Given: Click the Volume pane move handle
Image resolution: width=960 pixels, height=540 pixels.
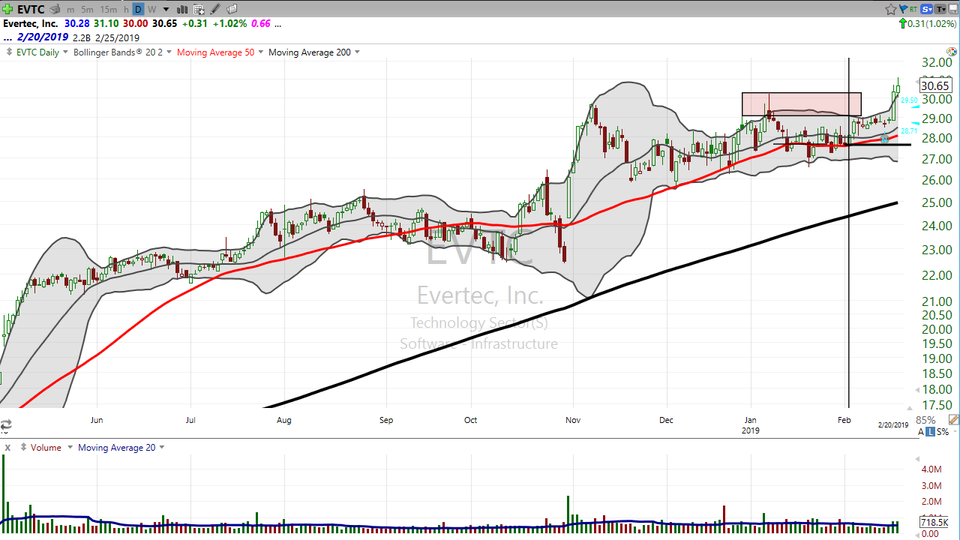Looking at the screenshot, I should [23, 448].
